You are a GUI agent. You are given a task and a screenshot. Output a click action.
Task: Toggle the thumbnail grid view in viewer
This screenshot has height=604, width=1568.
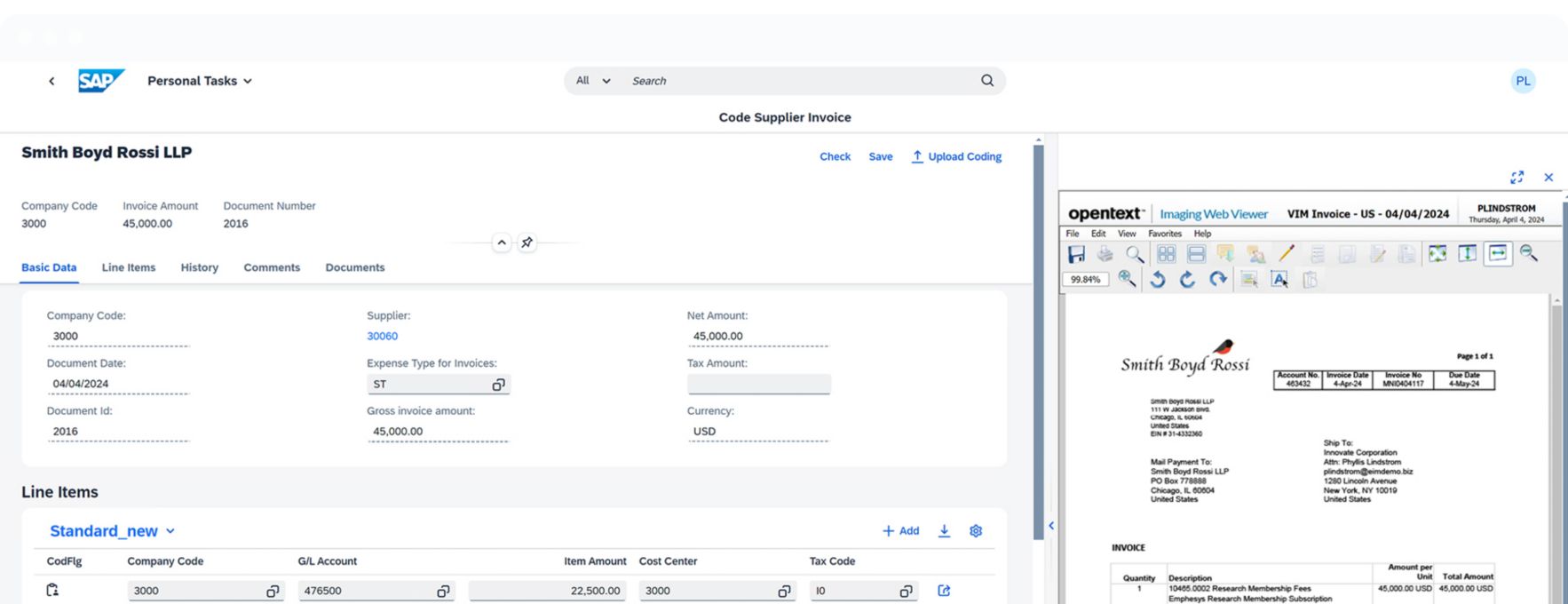[1166, 254]
